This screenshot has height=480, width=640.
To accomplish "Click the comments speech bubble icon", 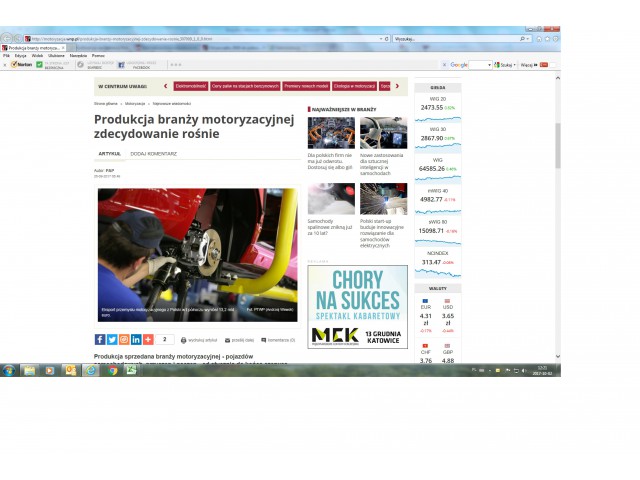I will tap(263, 340).
